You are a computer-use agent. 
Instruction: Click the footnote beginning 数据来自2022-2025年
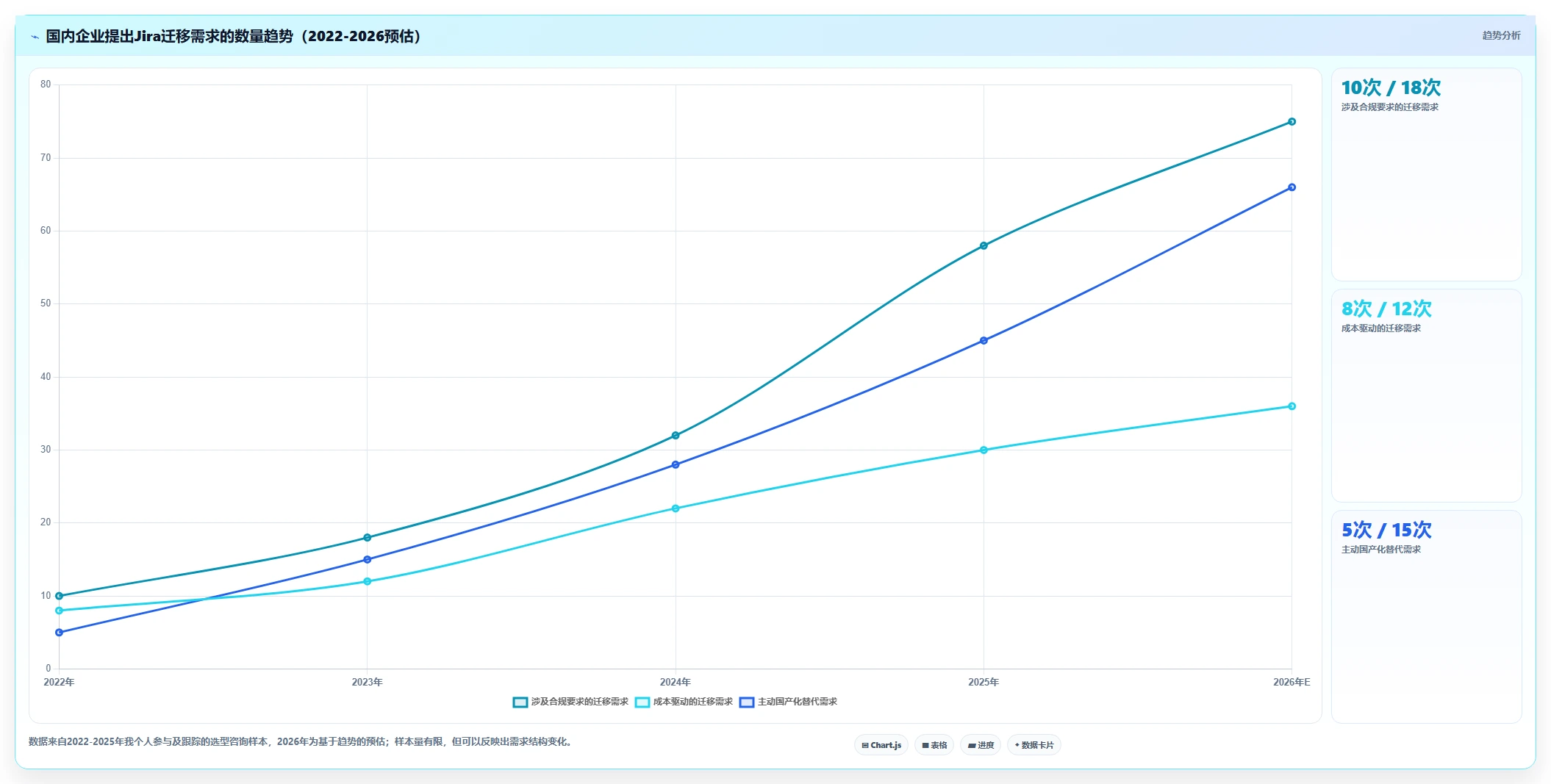coord(300,742)
